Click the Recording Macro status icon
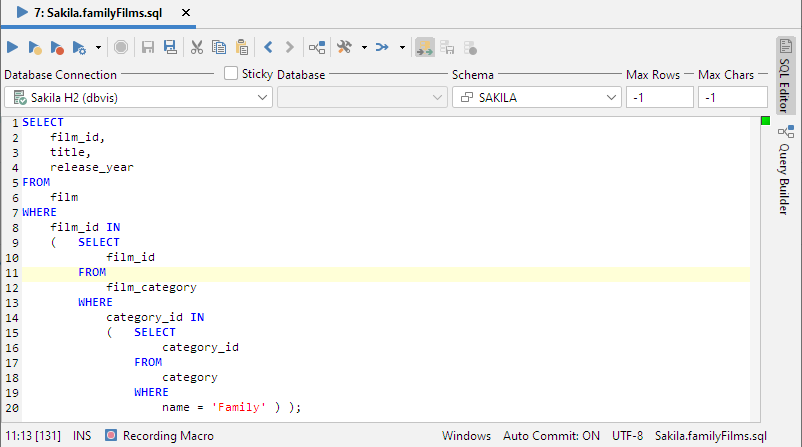 [x=111, y=436]
